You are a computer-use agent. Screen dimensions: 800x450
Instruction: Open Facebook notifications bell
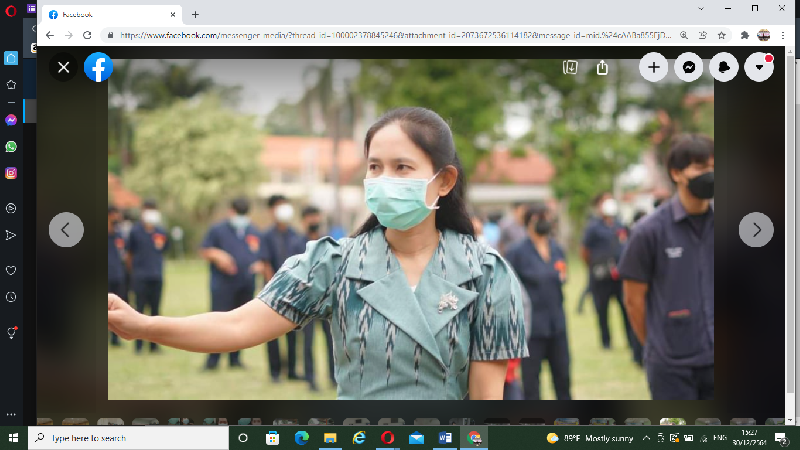[x=724, y=67]
